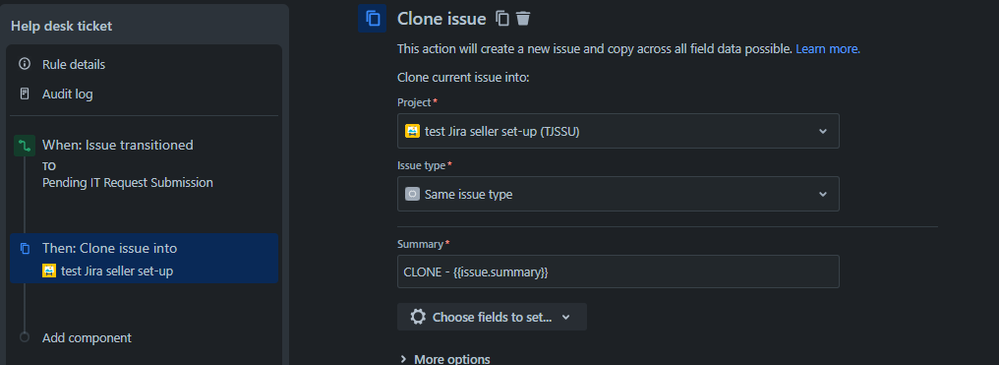Viewport: 999px width, 365px height.
Task: Open the Issue type dropdown
Action: point(618,194)
